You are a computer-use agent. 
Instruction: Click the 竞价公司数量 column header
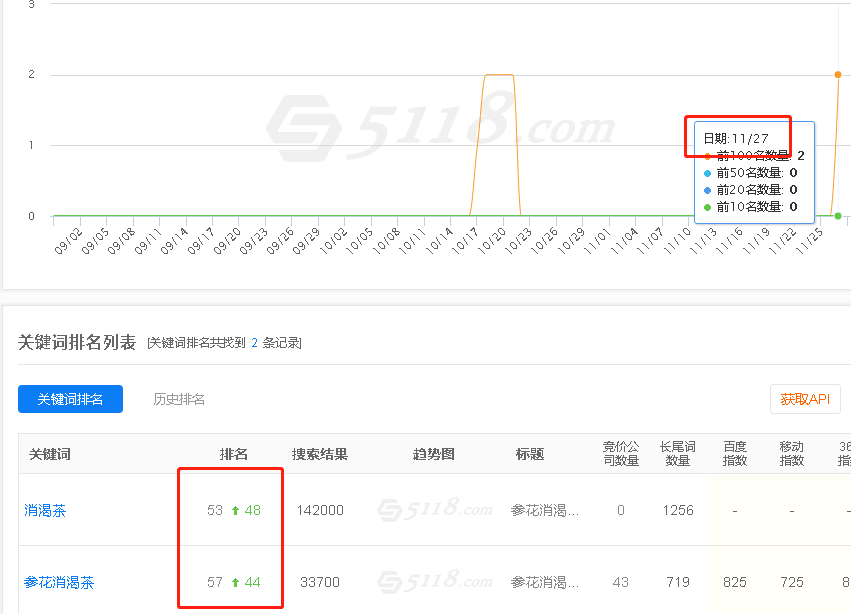click(x=620, y=454)
